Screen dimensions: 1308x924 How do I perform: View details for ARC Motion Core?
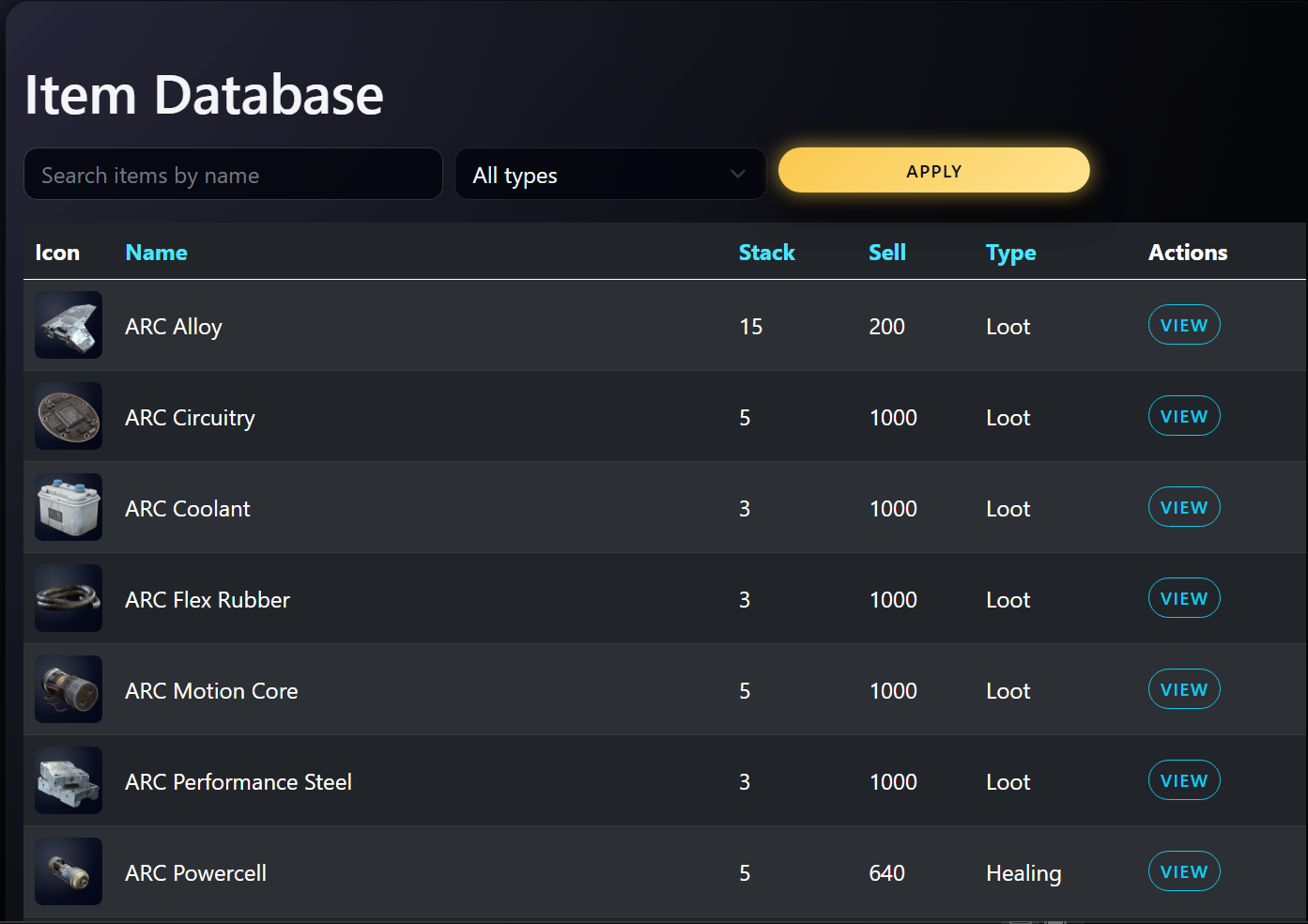(1184, 689)
